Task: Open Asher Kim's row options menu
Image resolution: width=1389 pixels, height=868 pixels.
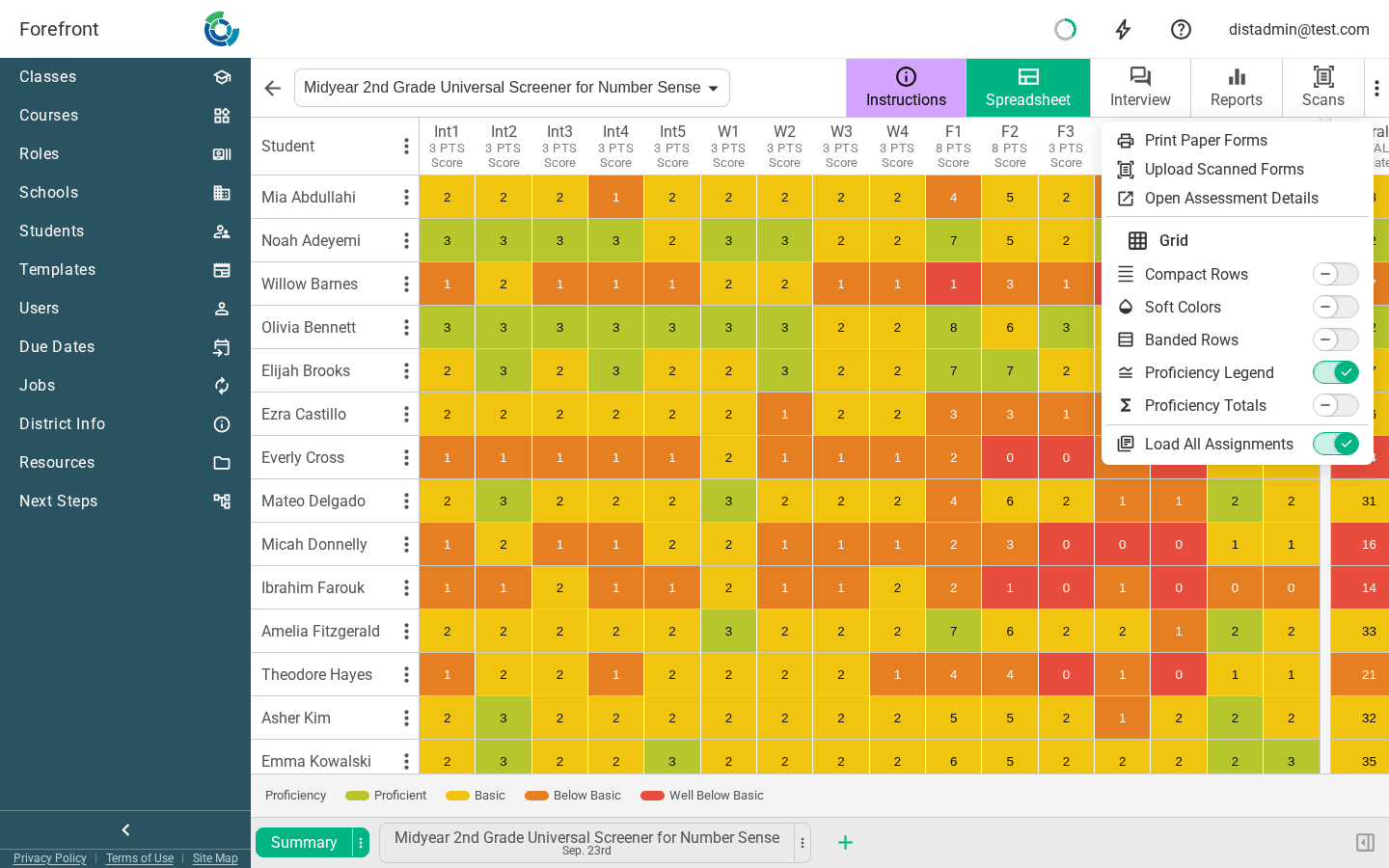Action: click(406, 718)
